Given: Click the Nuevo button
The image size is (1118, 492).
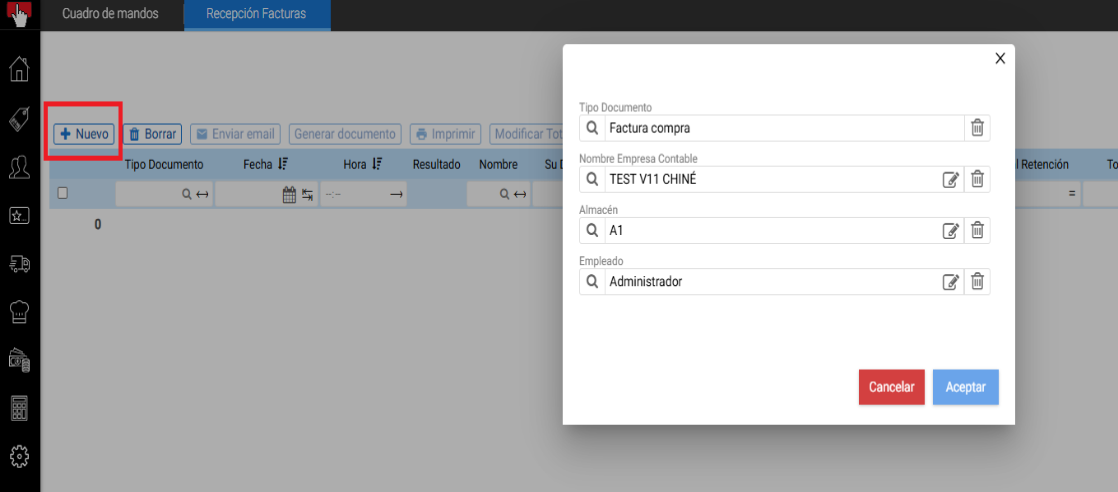Looking at the screenshot, I should pyautogui.click(x=84, y=133).
